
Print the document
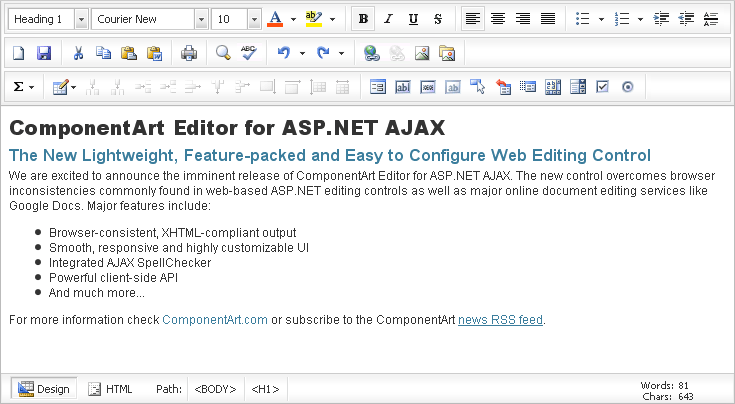[x=189, y=53]
